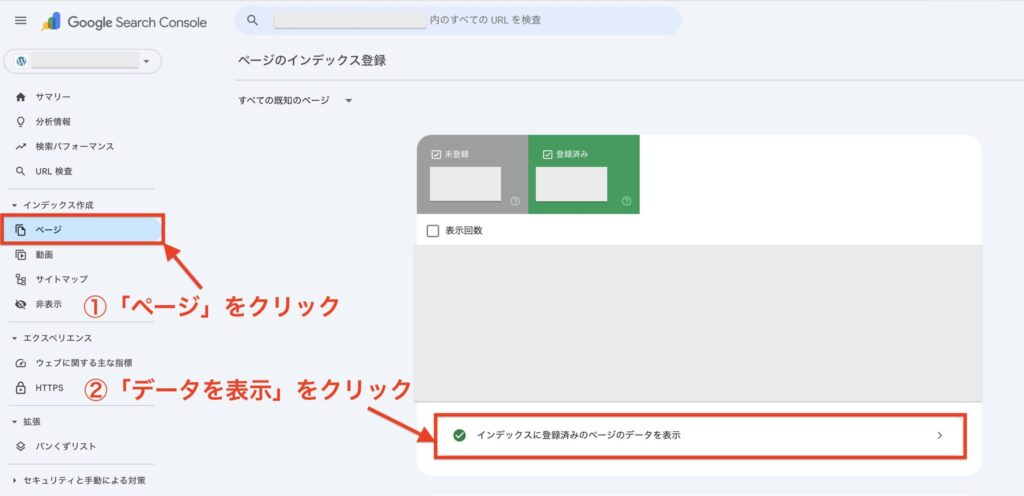This screenshot has height=496, width=1024.
Task: Open the hamburger main menu icon
Action: 20,21
